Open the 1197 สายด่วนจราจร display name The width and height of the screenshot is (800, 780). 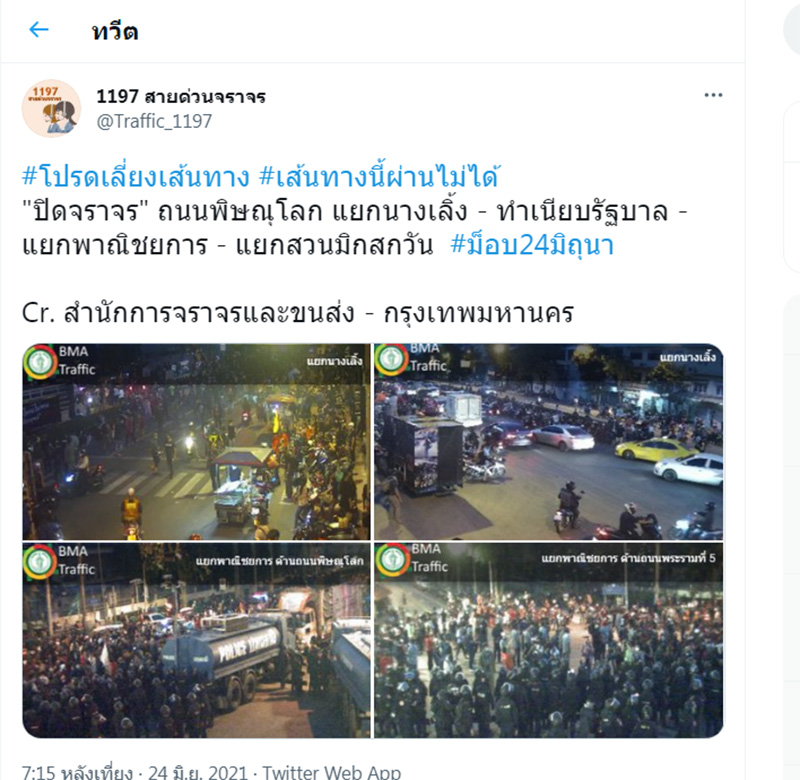click(x=181, y=96)
